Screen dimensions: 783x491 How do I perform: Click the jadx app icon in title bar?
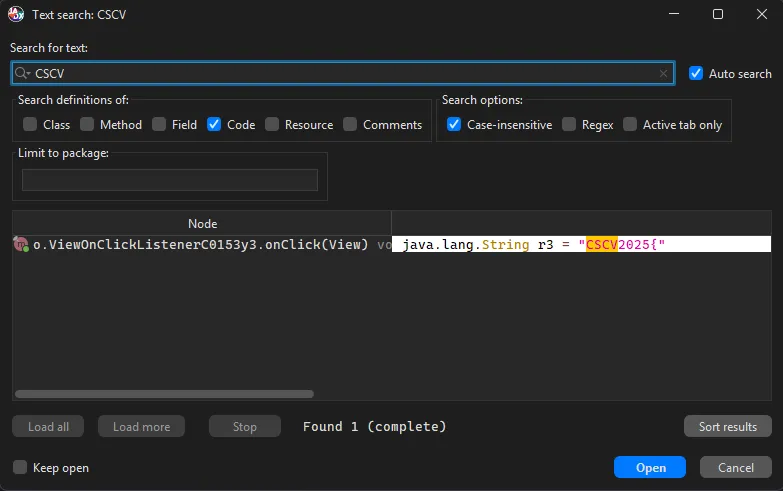pos(18,15)
